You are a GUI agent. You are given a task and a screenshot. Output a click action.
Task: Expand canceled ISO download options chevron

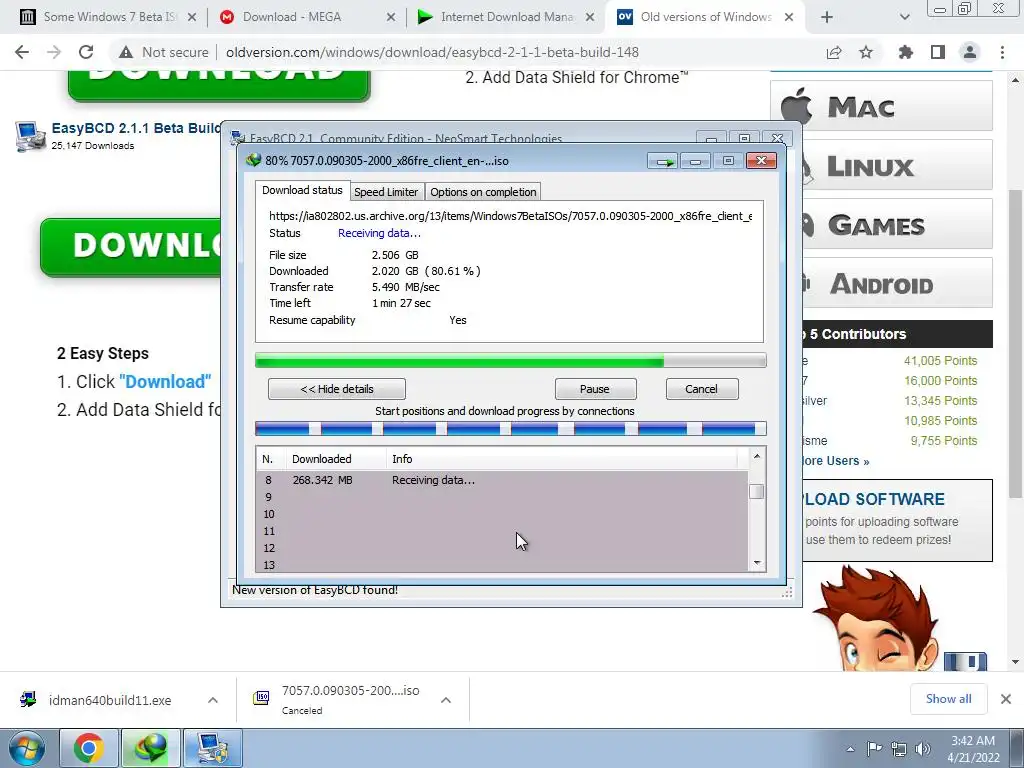(446, 700)
